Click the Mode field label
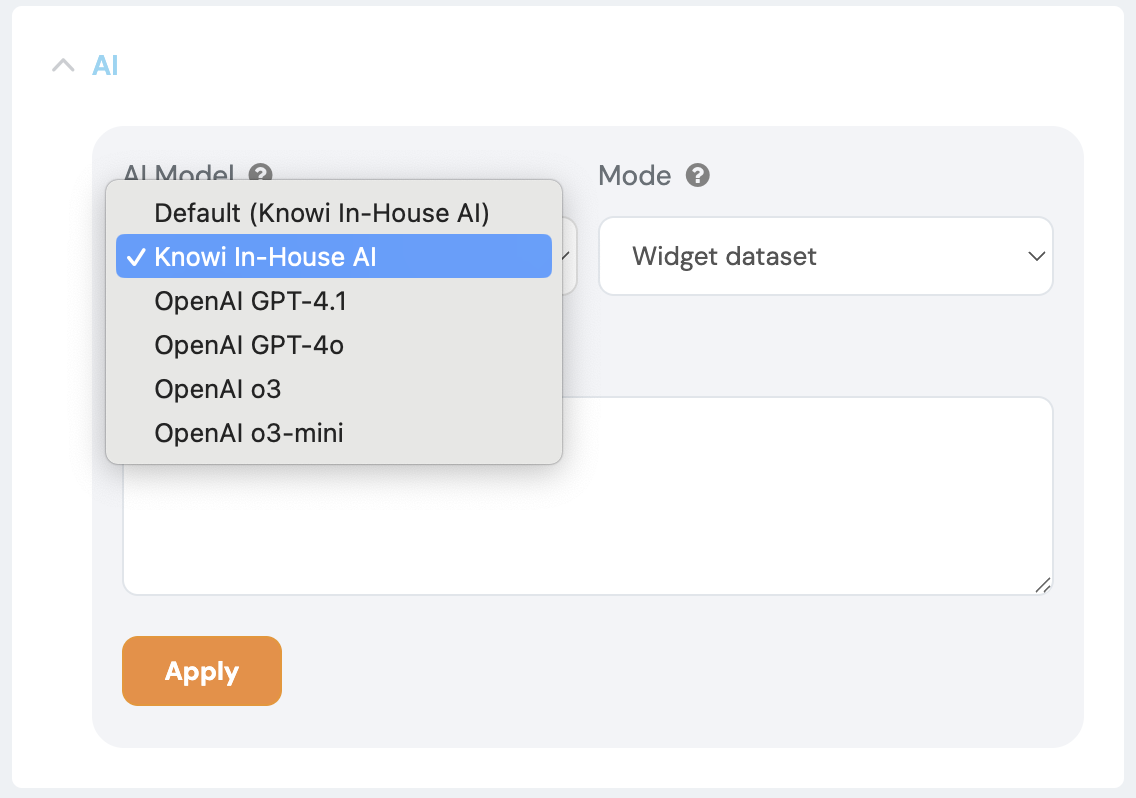 (634, 176)
